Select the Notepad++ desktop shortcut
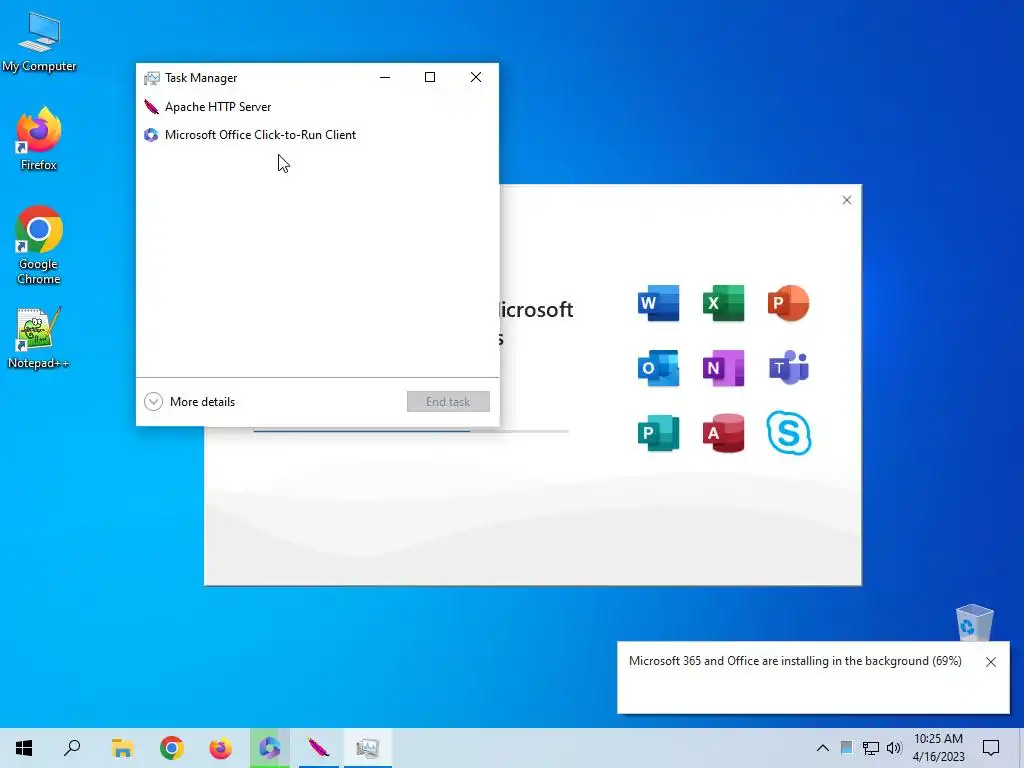Screen dimensions: 1024x768 click(x=38, y=338)
